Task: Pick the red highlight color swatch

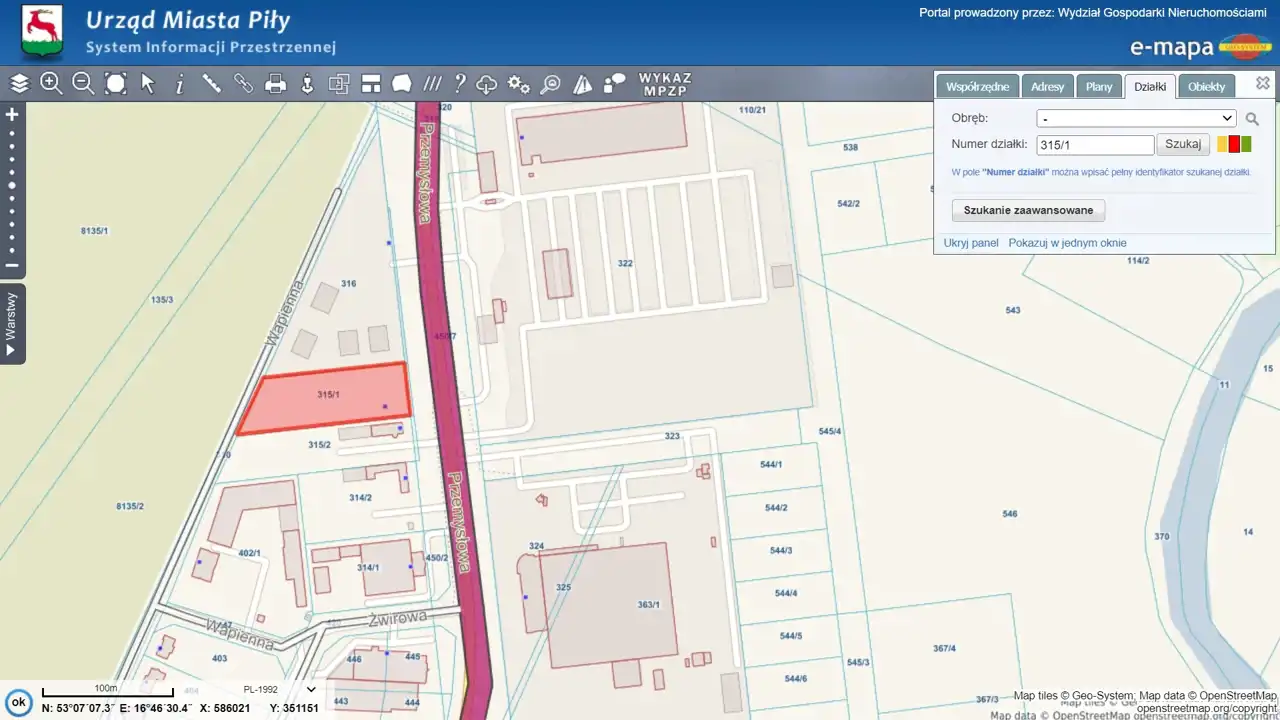Action: [1234, 144]
